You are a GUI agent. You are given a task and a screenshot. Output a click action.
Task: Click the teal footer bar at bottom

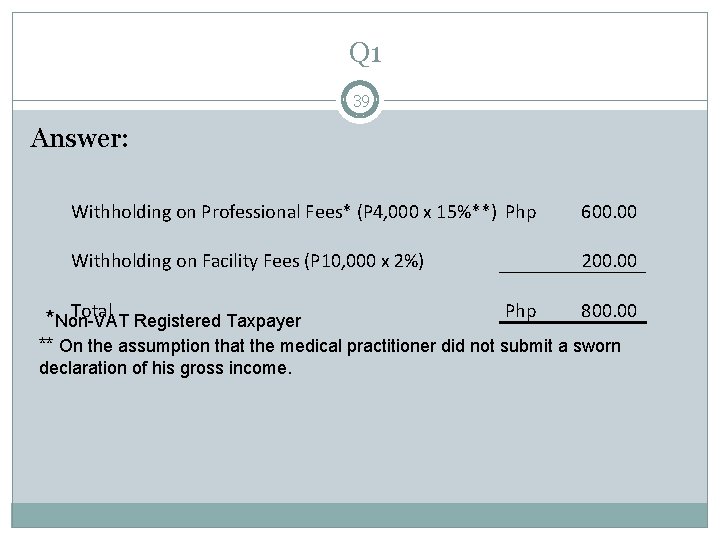pyautogui.click(x=360, y=515)
